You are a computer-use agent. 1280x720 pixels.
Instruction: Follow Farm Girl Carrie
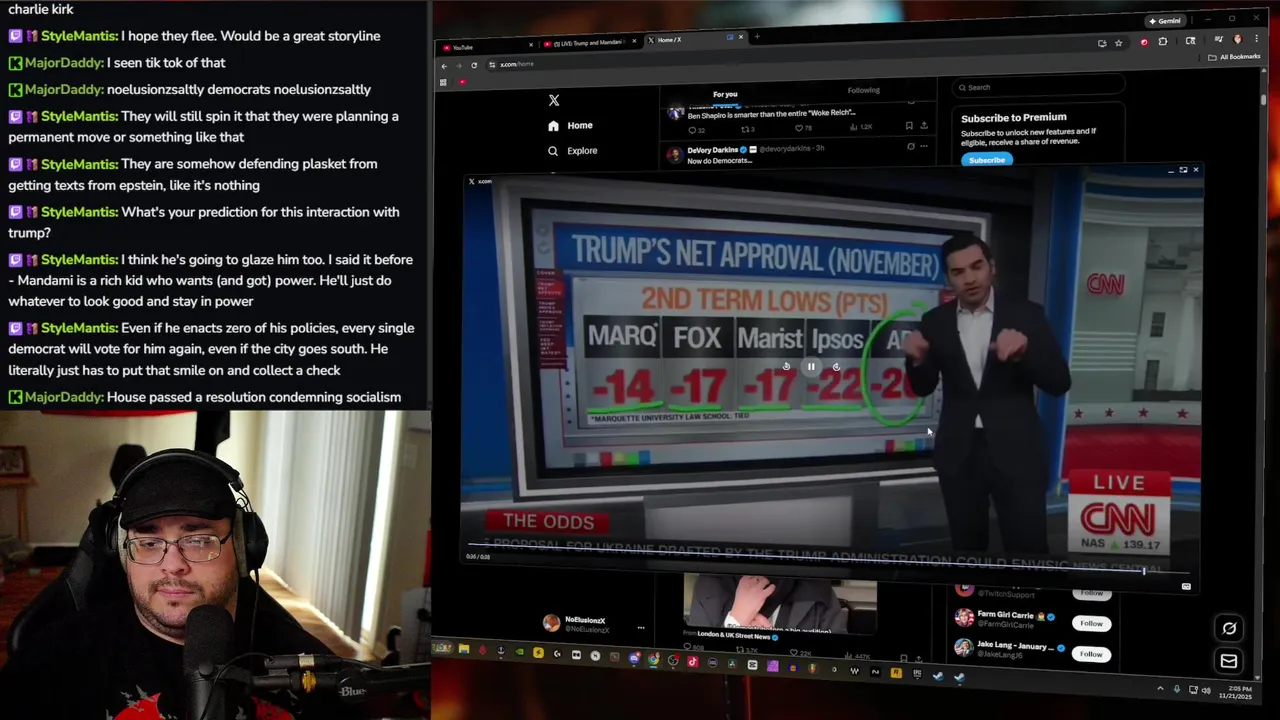pos(1091,623)
